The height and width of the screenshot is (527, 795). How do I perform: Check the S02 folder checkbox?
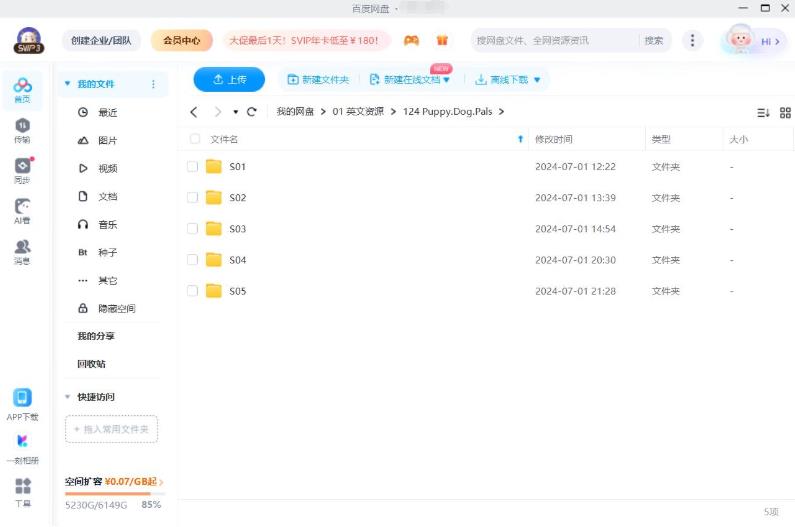[192, 197]
